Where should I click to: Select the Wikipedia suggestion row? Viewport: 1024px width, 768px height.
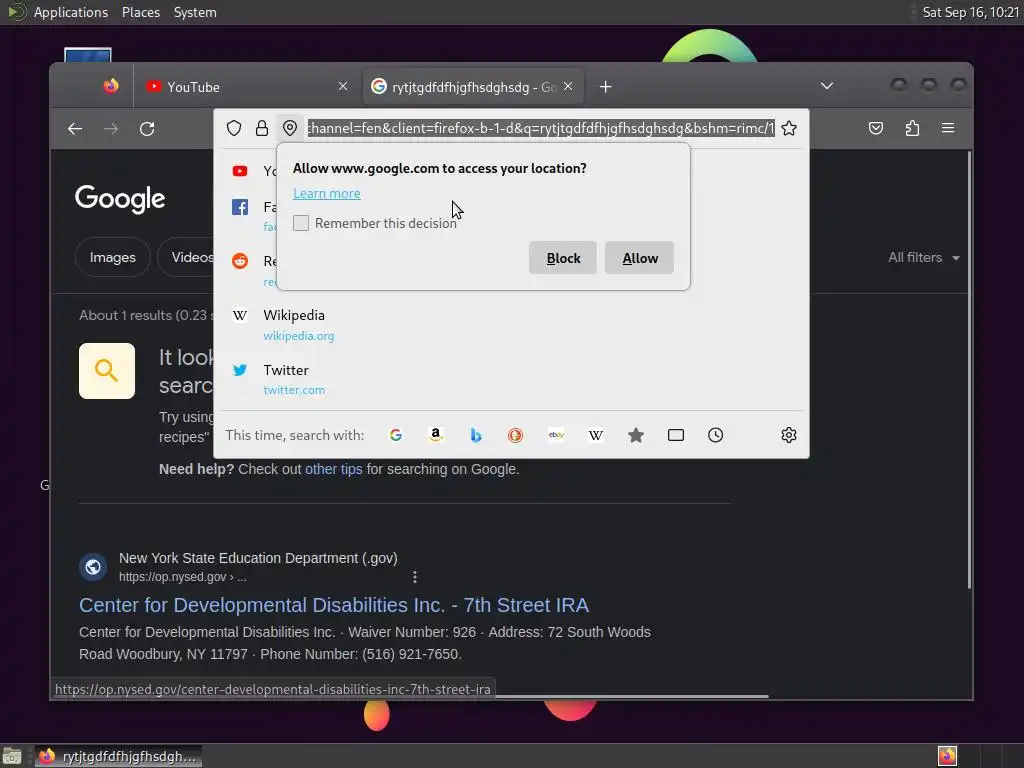511,325
